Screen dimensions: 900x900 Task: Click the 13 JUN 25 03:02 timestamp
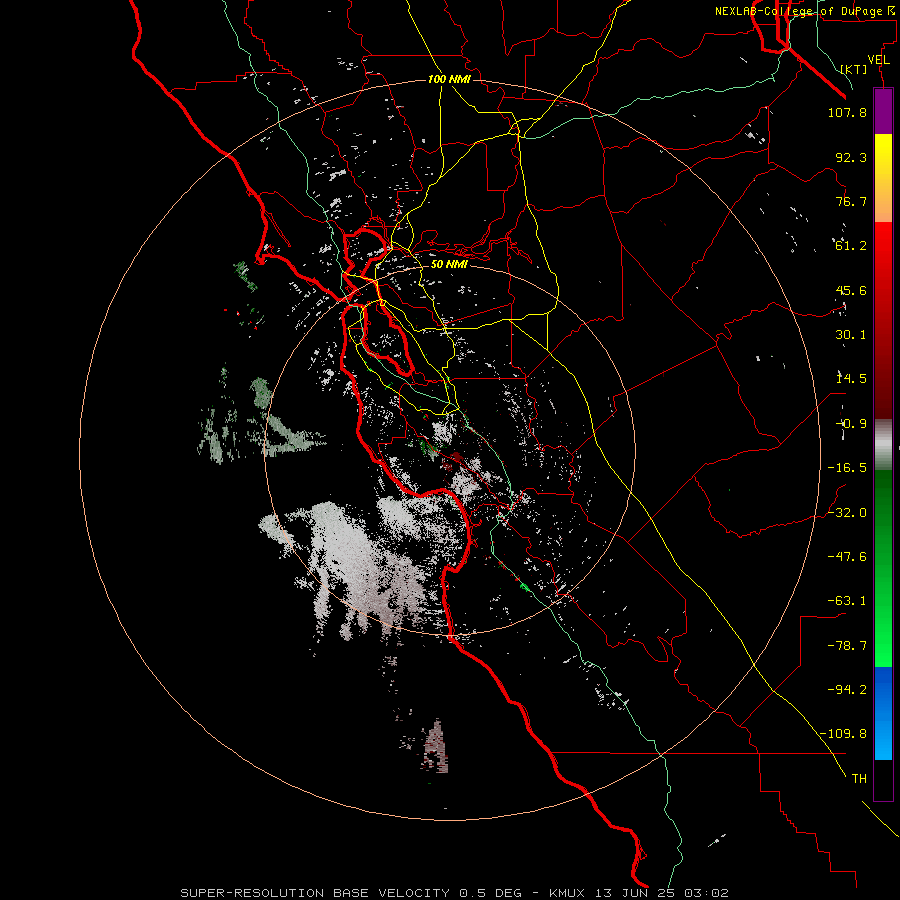662,893
